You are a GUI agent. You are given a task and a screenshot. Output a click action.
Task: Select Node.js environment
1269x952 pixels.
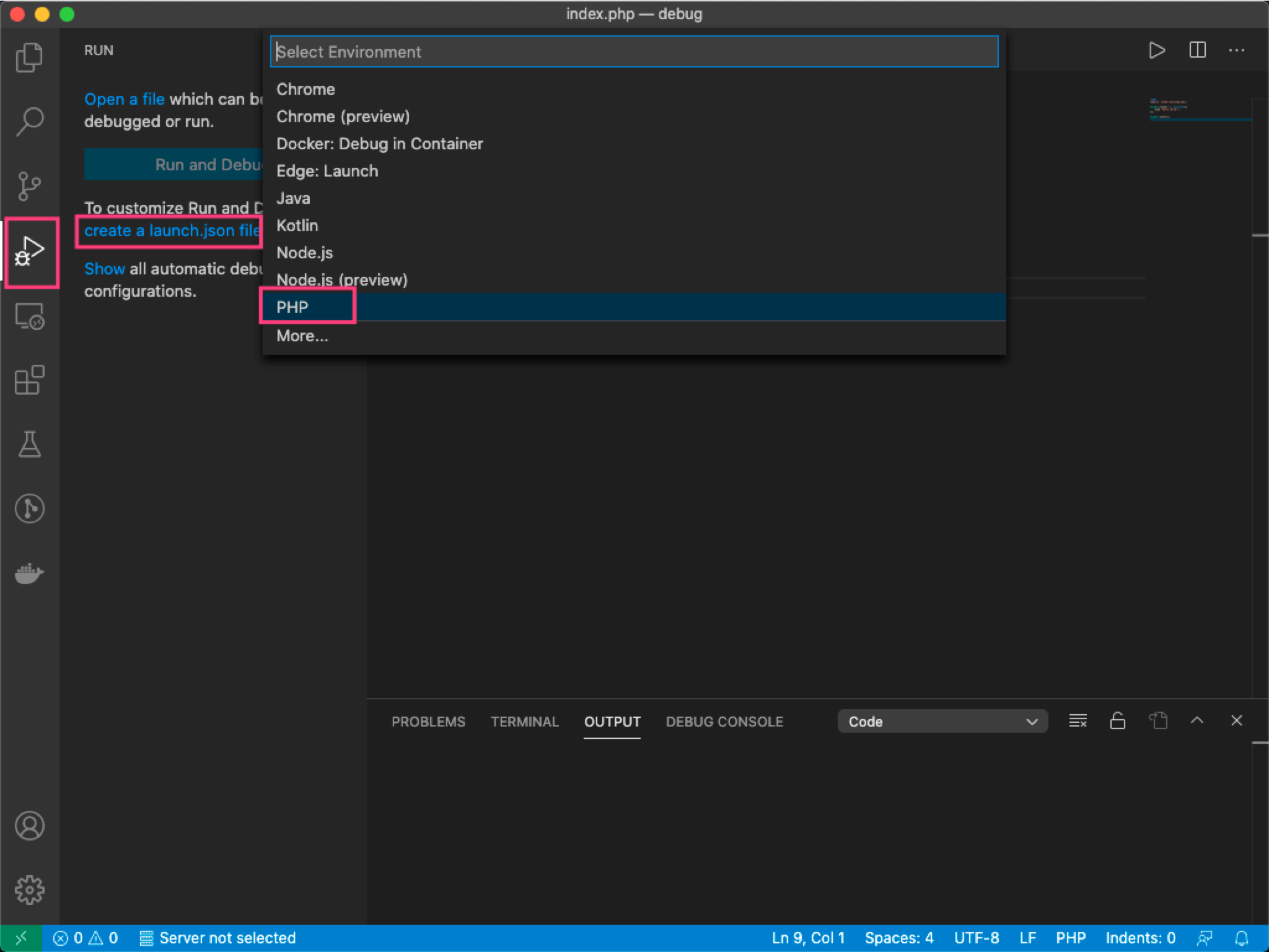click(x=634, y=253)
